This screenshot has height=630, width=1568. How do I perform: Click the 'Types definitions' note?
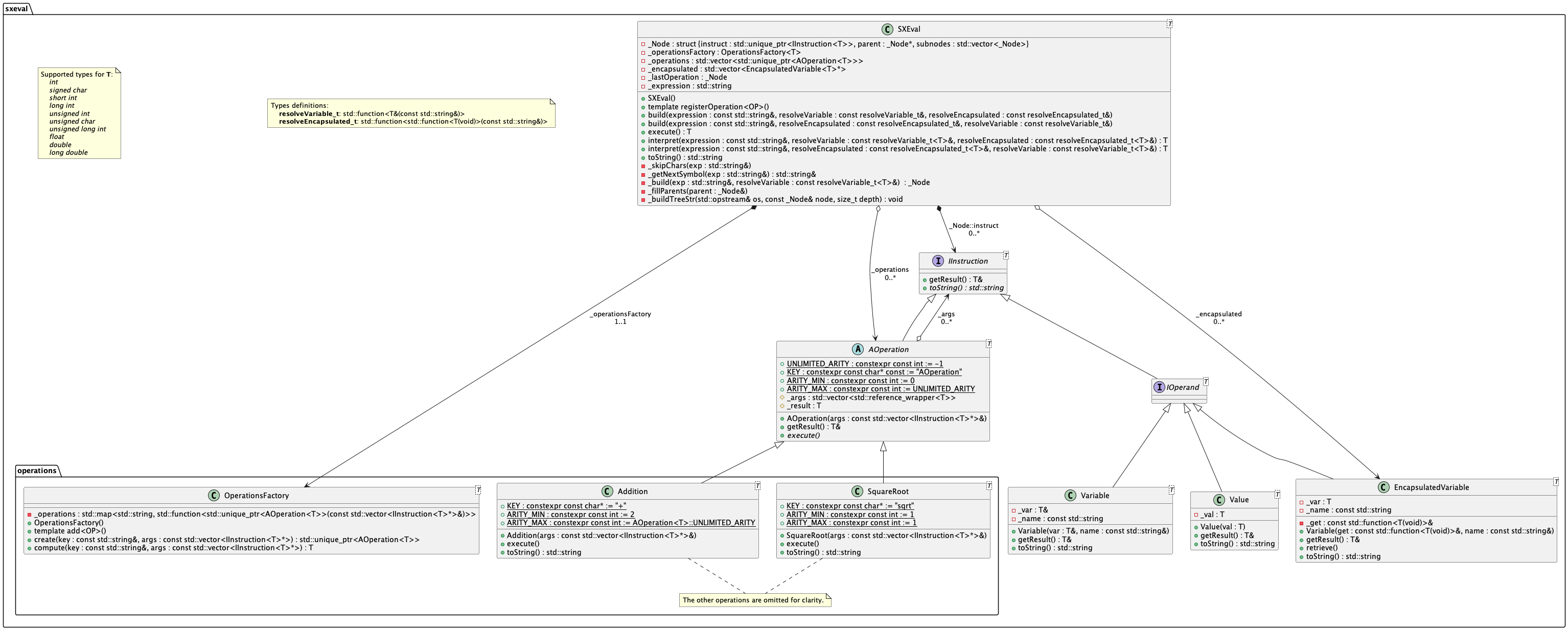(x=411, y=113)
